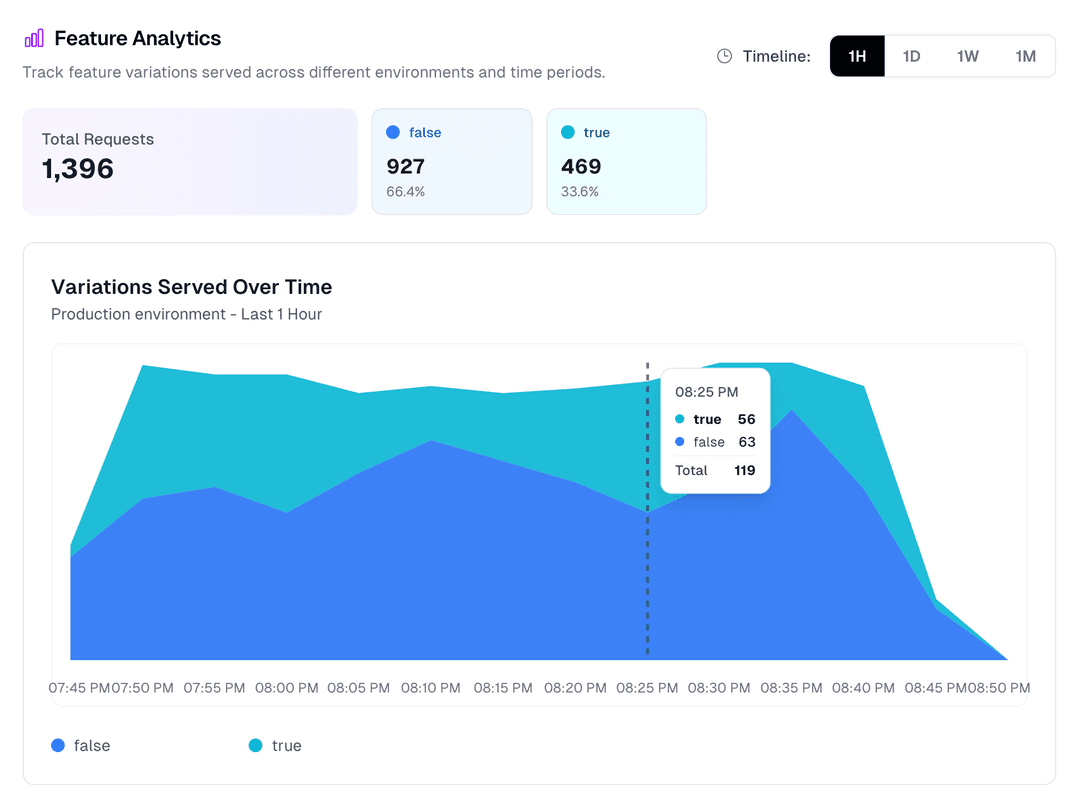
Task: Open the false variation card details
Action: (x=452, y=161)
